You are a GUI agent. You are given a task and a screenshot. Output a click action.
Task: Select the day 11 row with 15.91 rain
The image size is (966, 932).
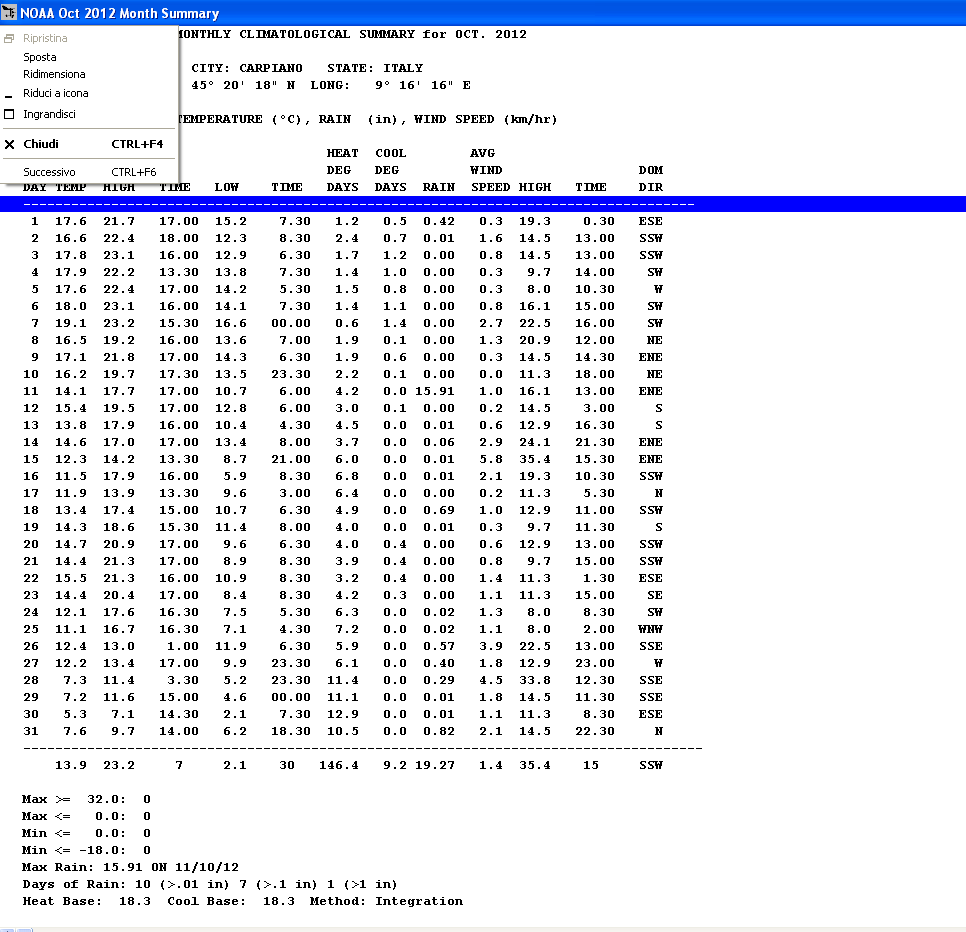click(x=342, y=391)
